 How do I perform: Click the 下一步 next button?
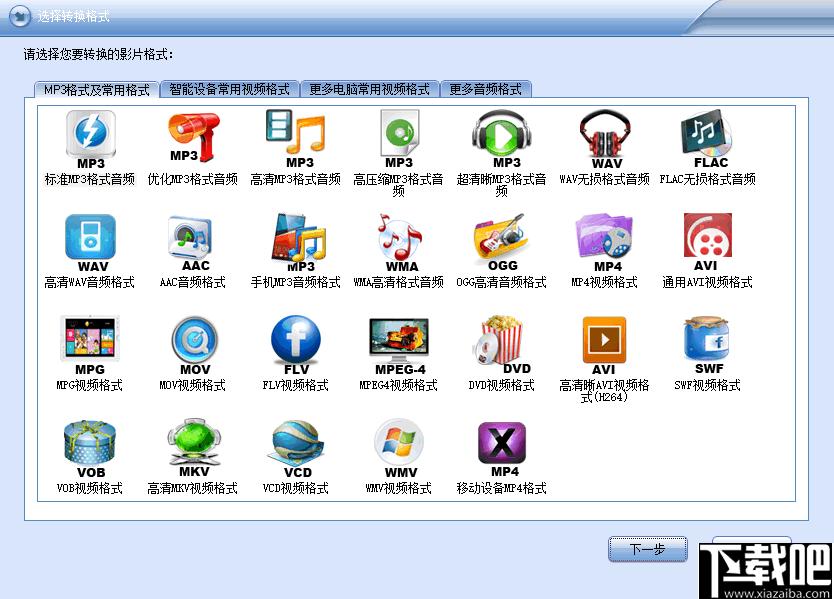coord(647,549)
